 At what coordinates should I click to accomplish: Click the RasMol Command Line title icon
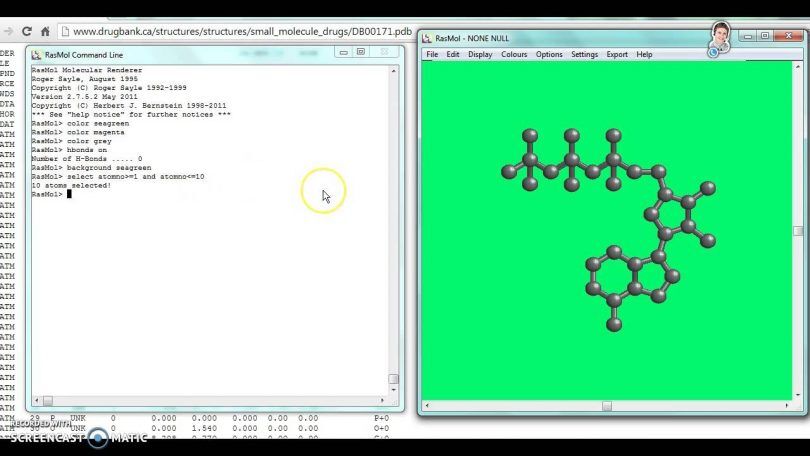36,55
